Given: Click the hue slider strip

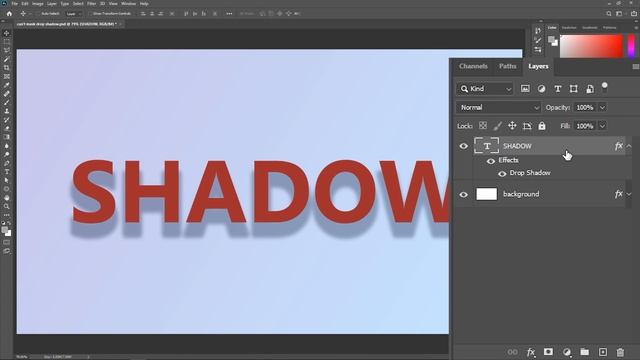Looking at the screenshot, I should 631,46.
